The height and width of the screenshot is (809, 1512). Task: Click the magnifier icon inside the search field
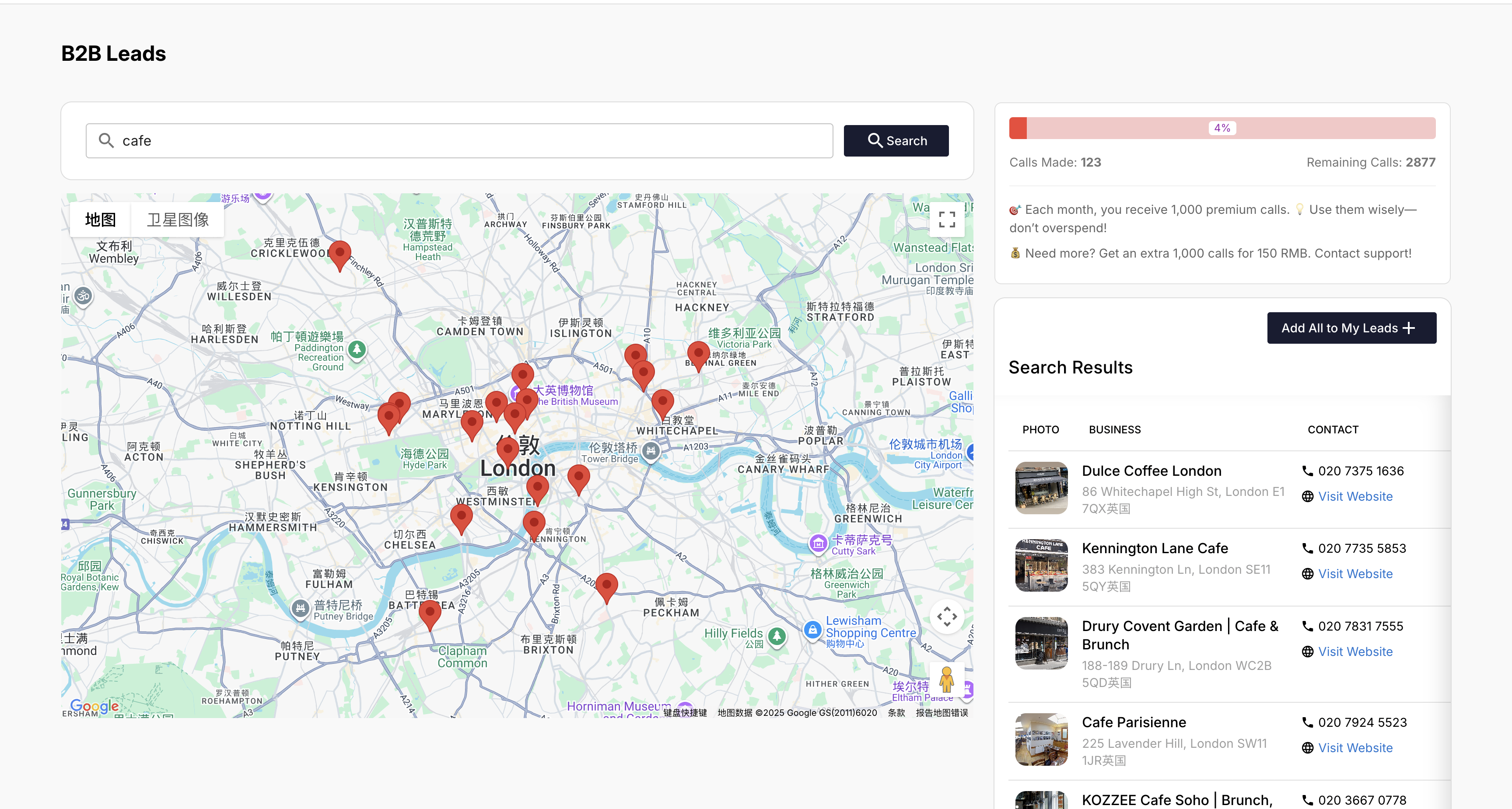click(x=106, y=141)
